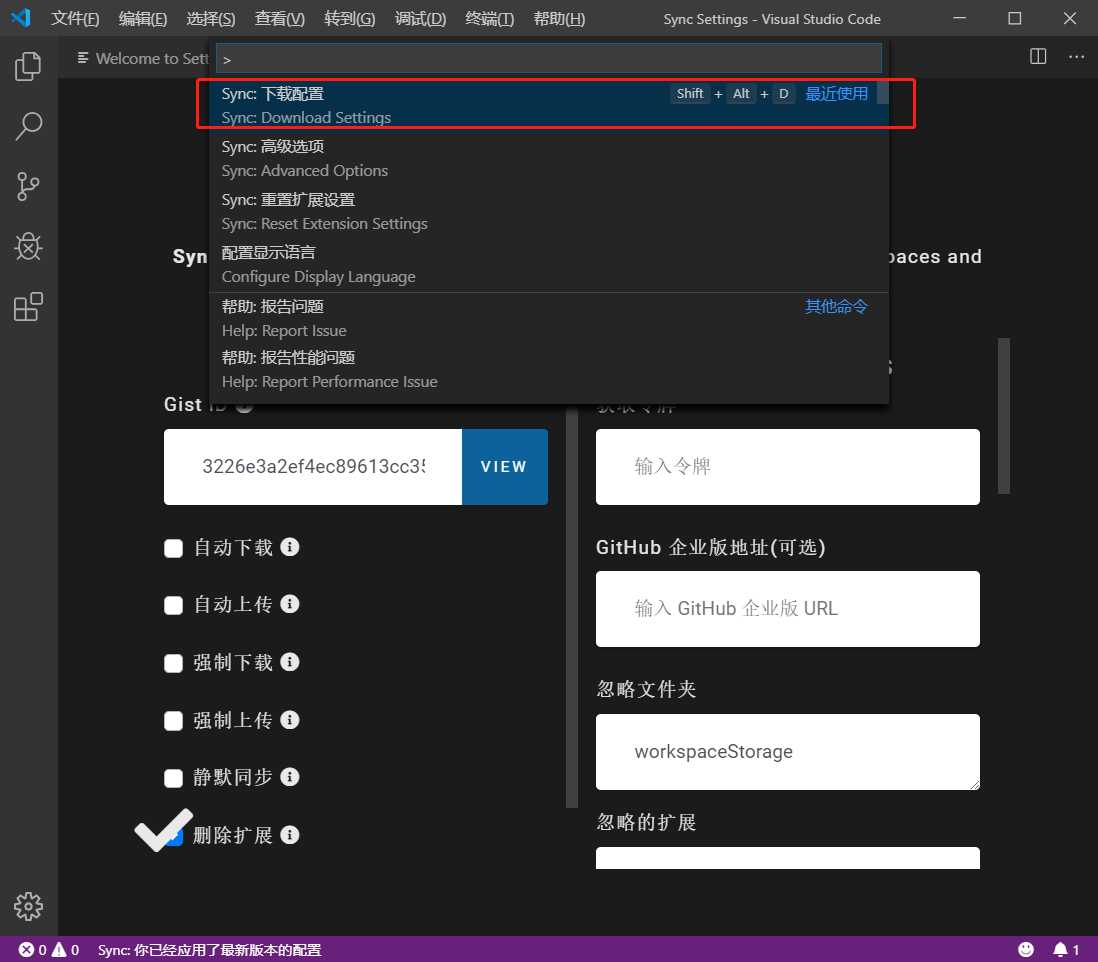Click the errors count in status bar

coord(32,949)
